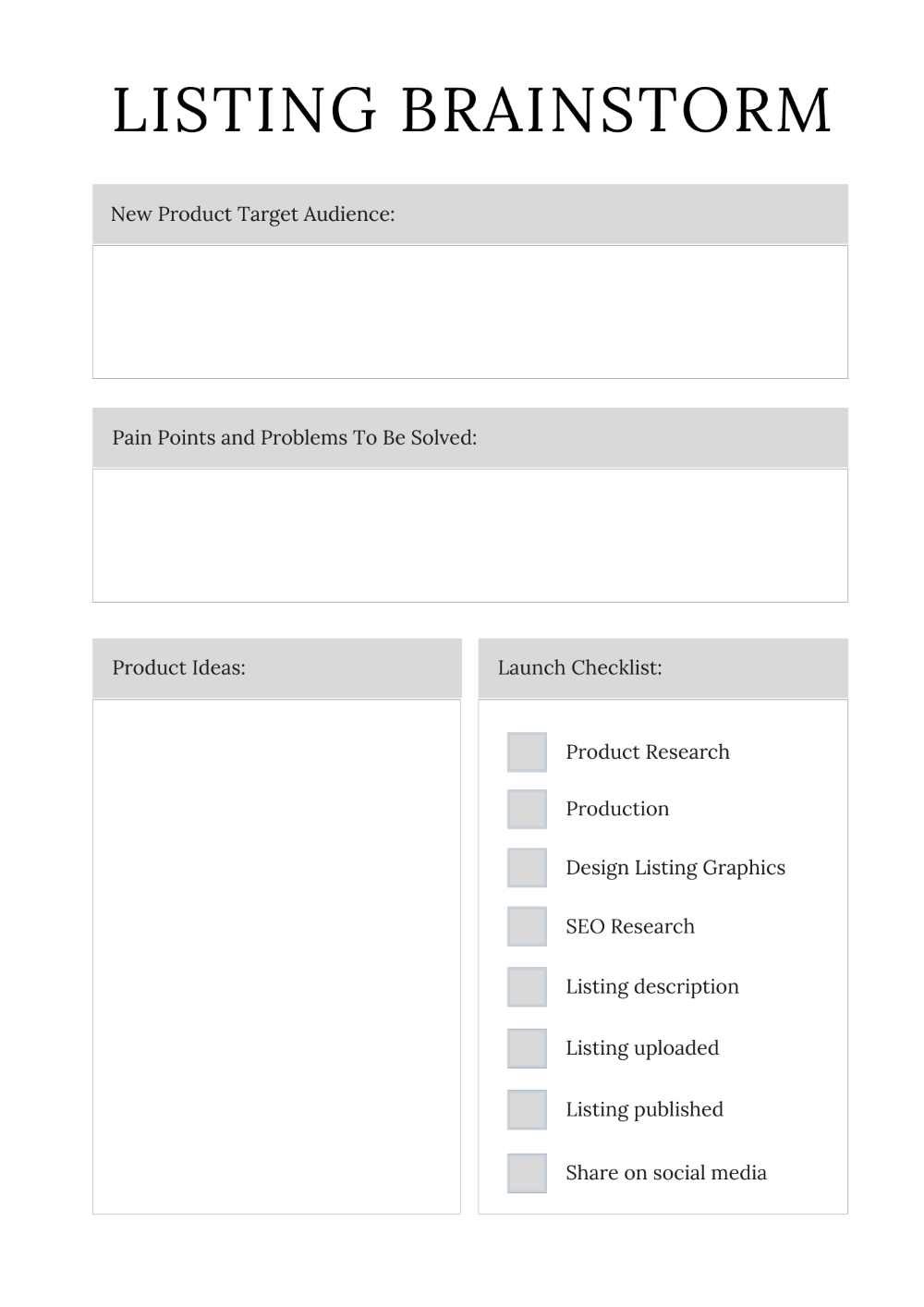Select the Listing Brainstorm title

coord(472,111)
